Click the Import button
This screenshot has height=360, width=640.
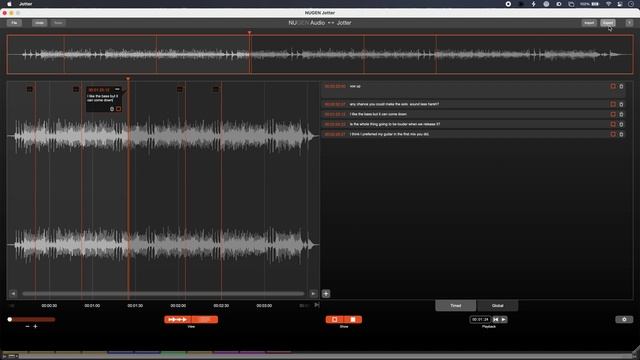tap(589, 23)
